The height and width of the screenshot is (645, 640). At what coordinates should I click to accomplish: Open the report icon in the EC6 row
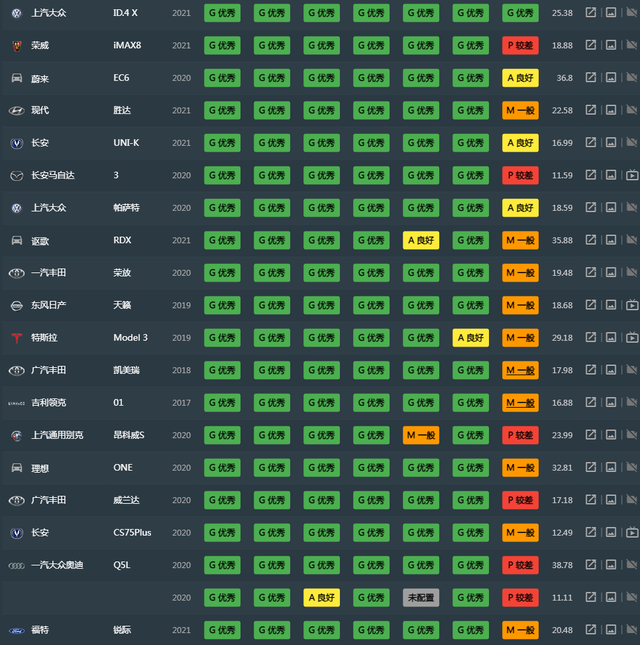pos(591,77)
